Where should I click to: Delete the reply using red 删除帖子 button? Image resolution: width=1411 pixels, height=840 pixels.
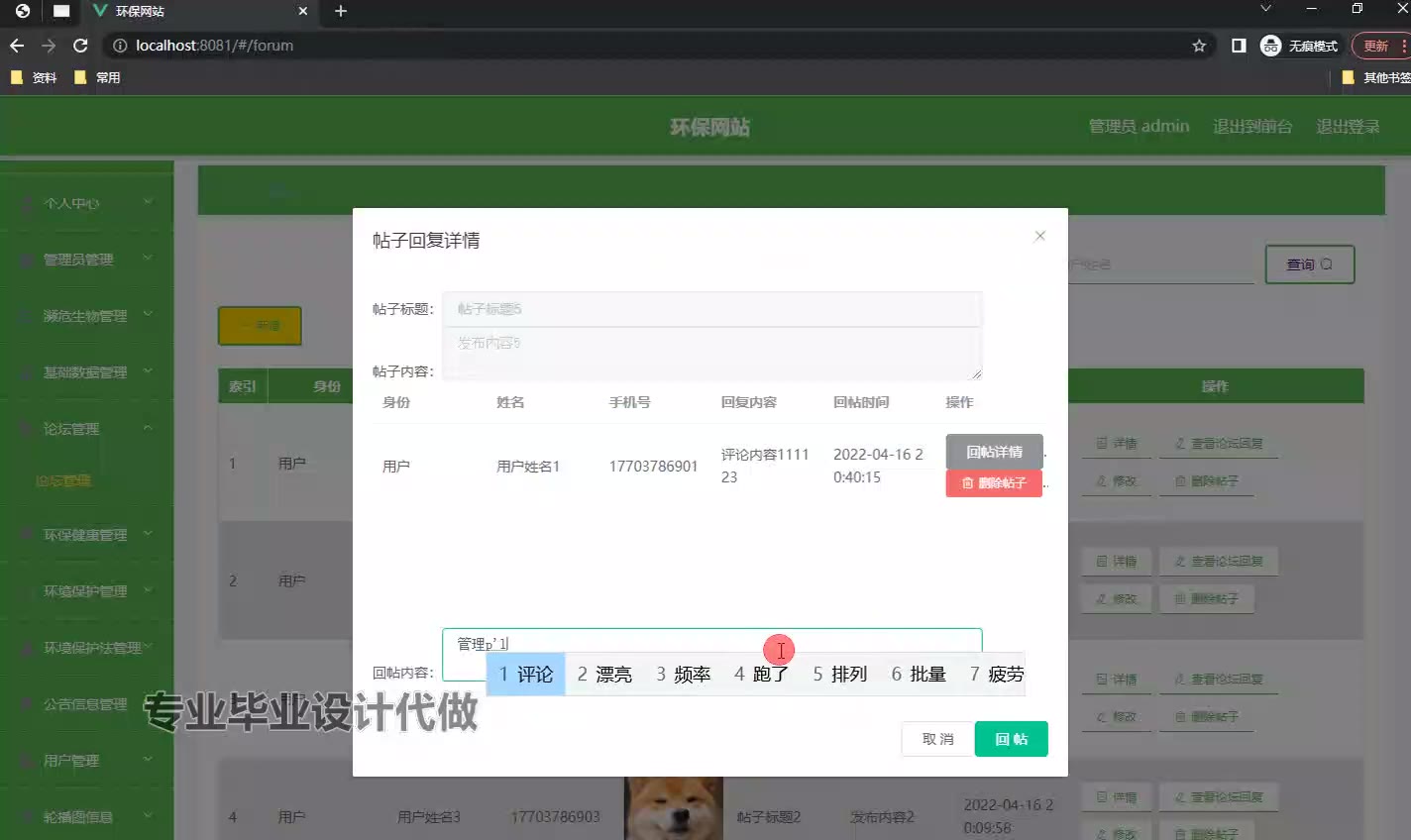point(994,482)
